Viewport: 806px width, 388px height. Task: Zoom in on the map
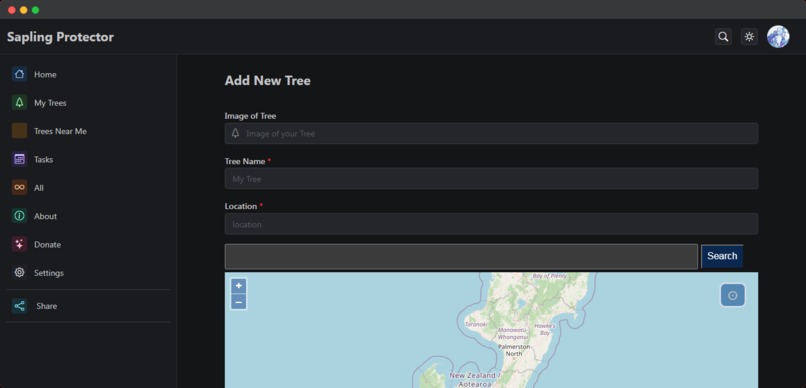point(239,286)
